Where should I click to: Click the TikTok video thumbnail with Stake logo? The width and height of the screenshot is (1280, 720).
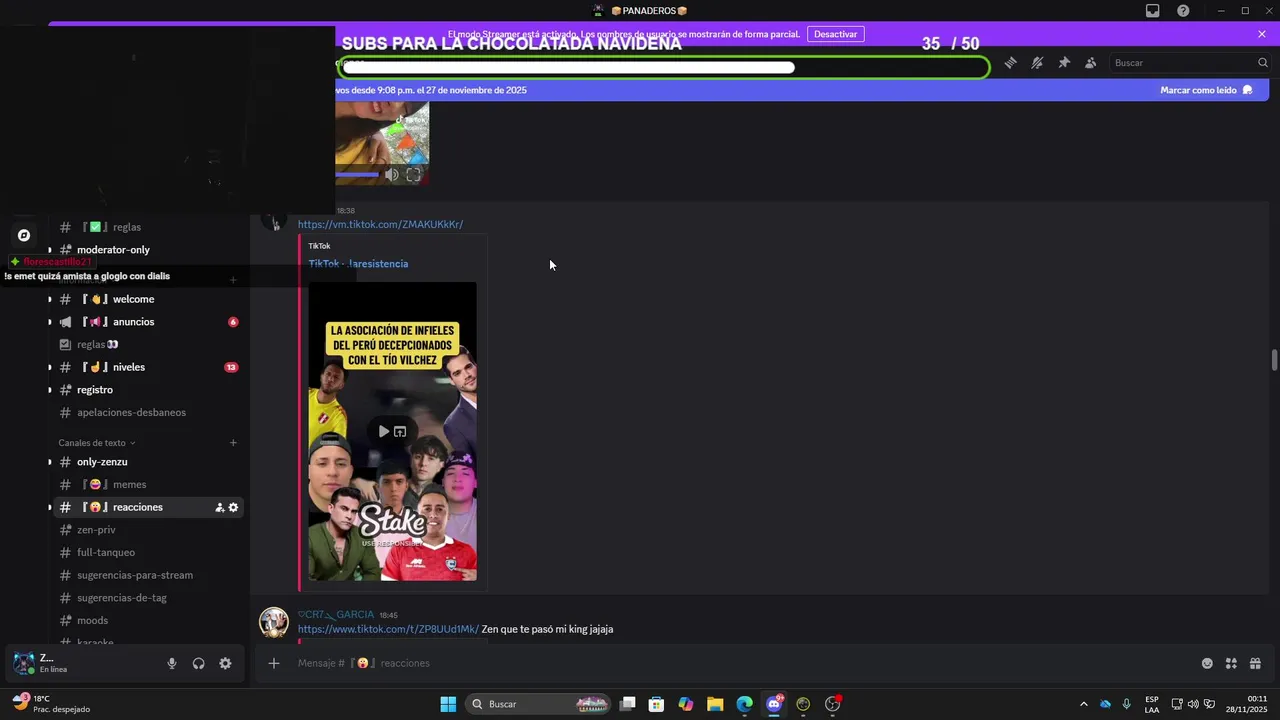[x=392, y=431]
